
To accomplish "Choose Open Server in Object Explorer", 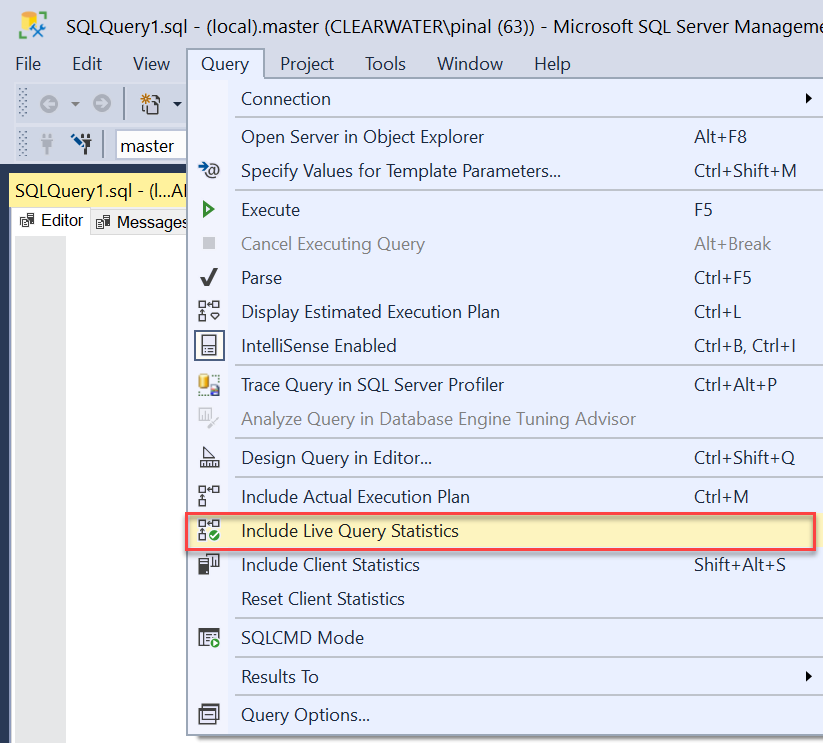I will click(x=505, y=137).
